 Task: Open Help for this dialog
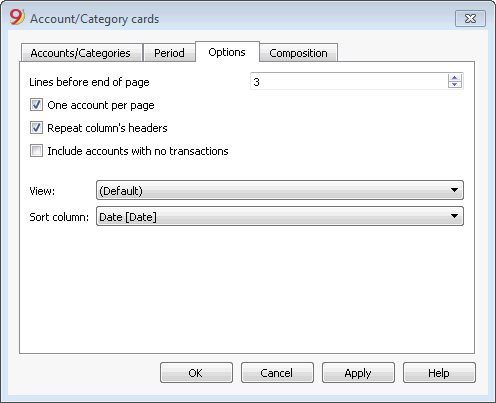[439, 373]
